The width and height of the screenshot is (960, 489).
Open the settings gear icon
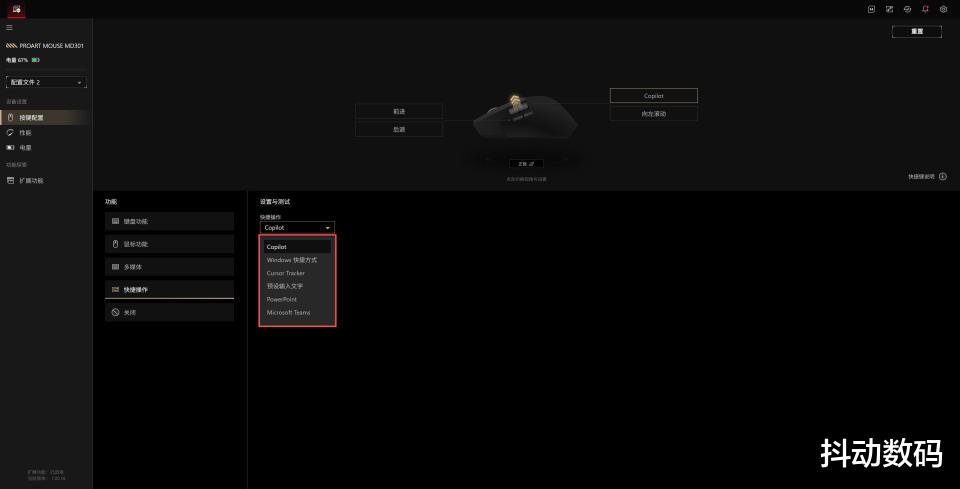click(943, 9)
